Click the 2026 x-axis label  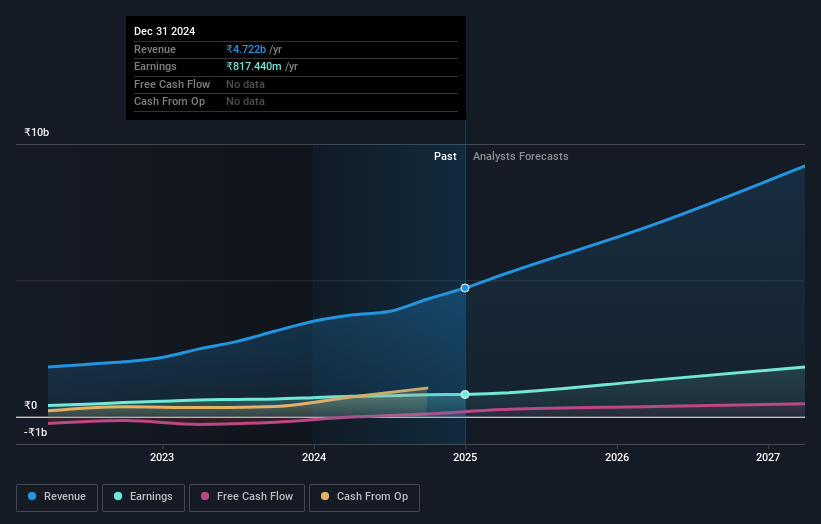click(617, 457)
